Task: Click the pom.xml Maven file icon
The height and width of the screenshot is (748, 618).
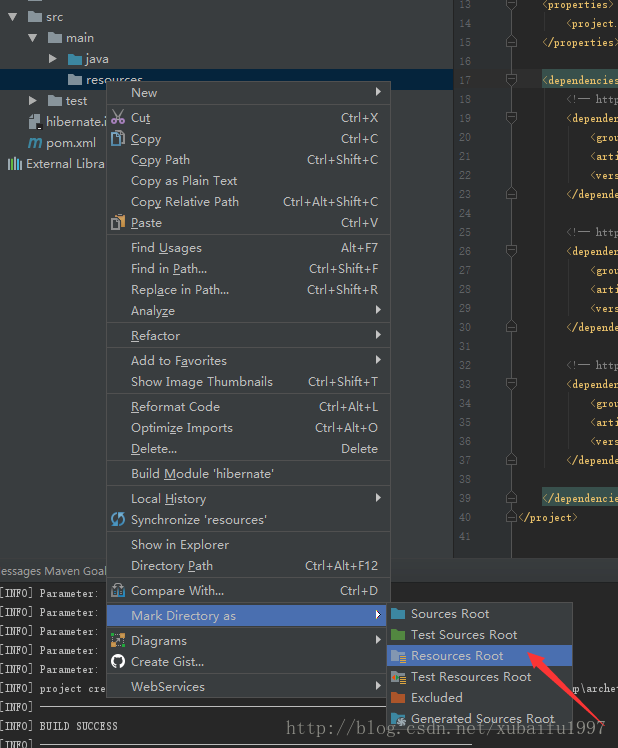Action: coord(35,143)
